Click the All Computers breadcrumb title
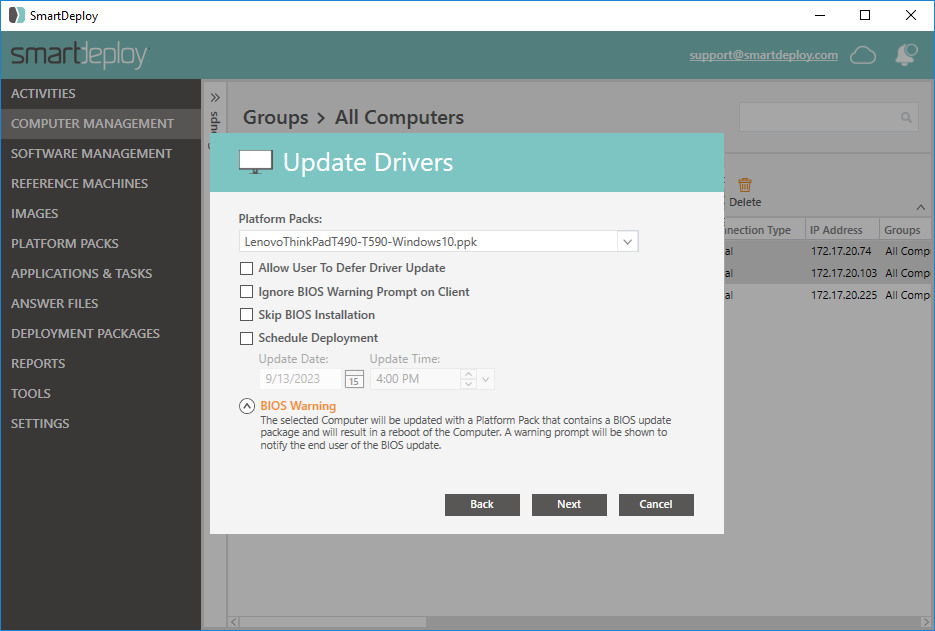The height and width of the screenshot is (631, 935). point(399,117)
